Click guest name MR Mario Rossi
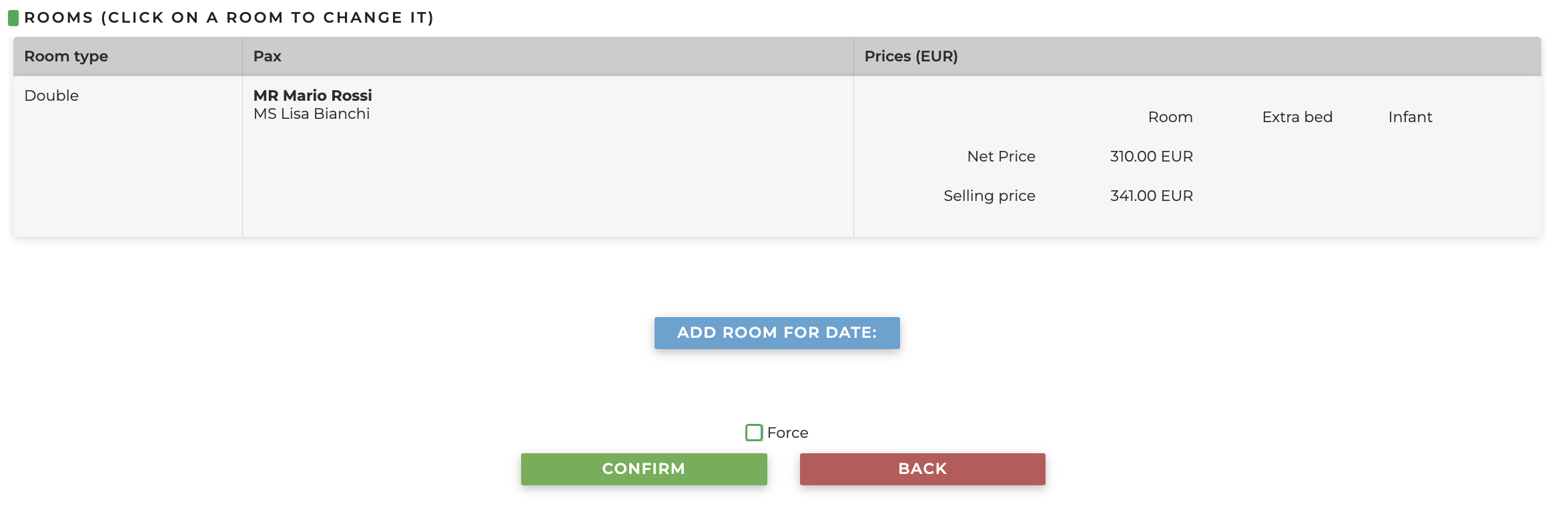This screenshot has height=518, width=1568. point(312,95)
